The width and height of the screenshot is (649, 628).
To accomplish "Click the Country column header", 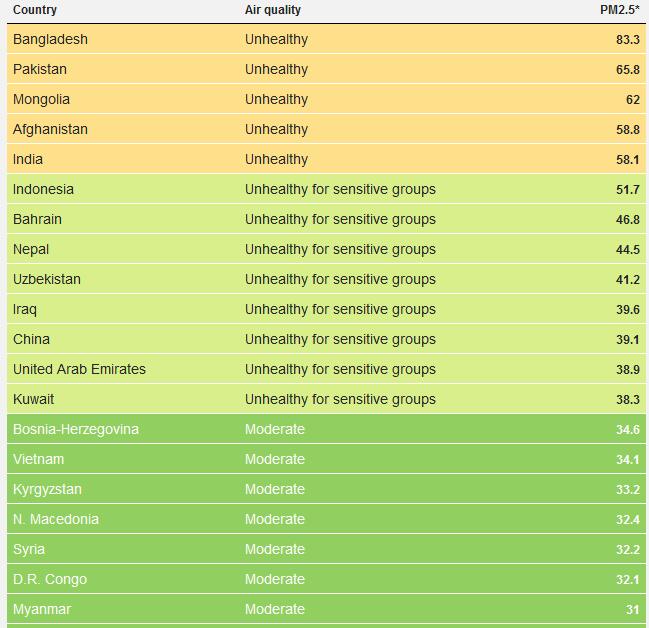I will coord(35,10).
